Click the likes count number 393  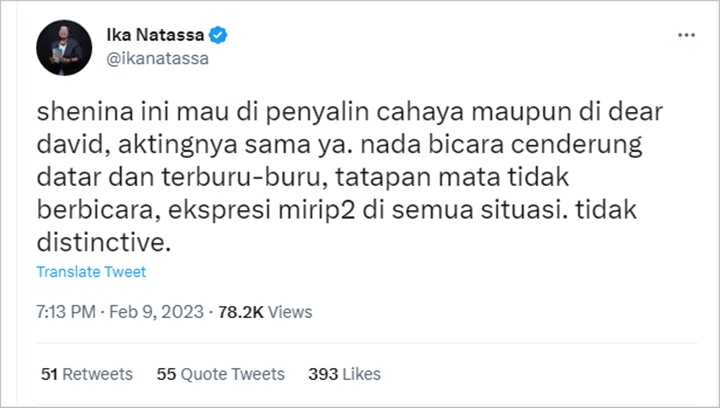(323, 374)
